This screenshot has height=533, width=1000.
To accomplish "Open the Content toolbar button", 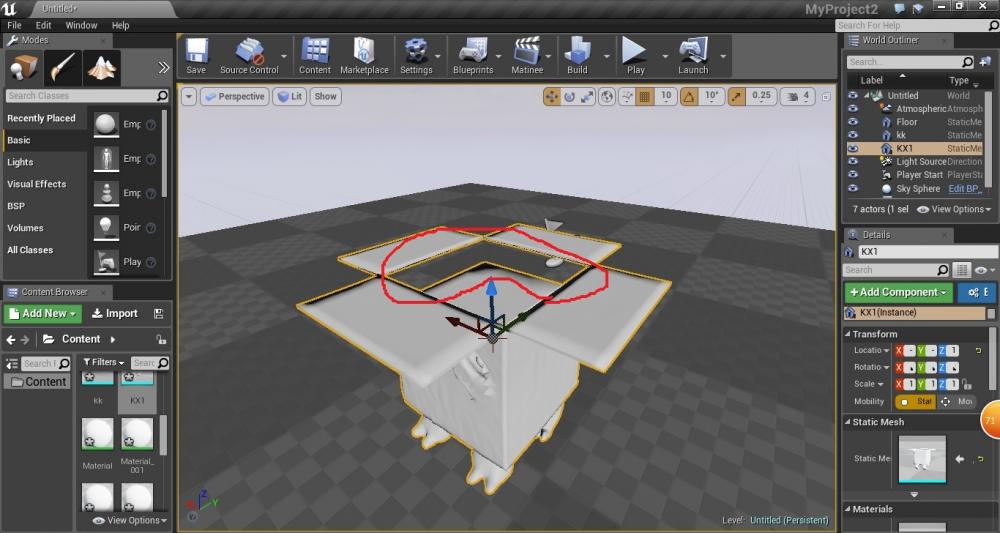I will (315, 56).
